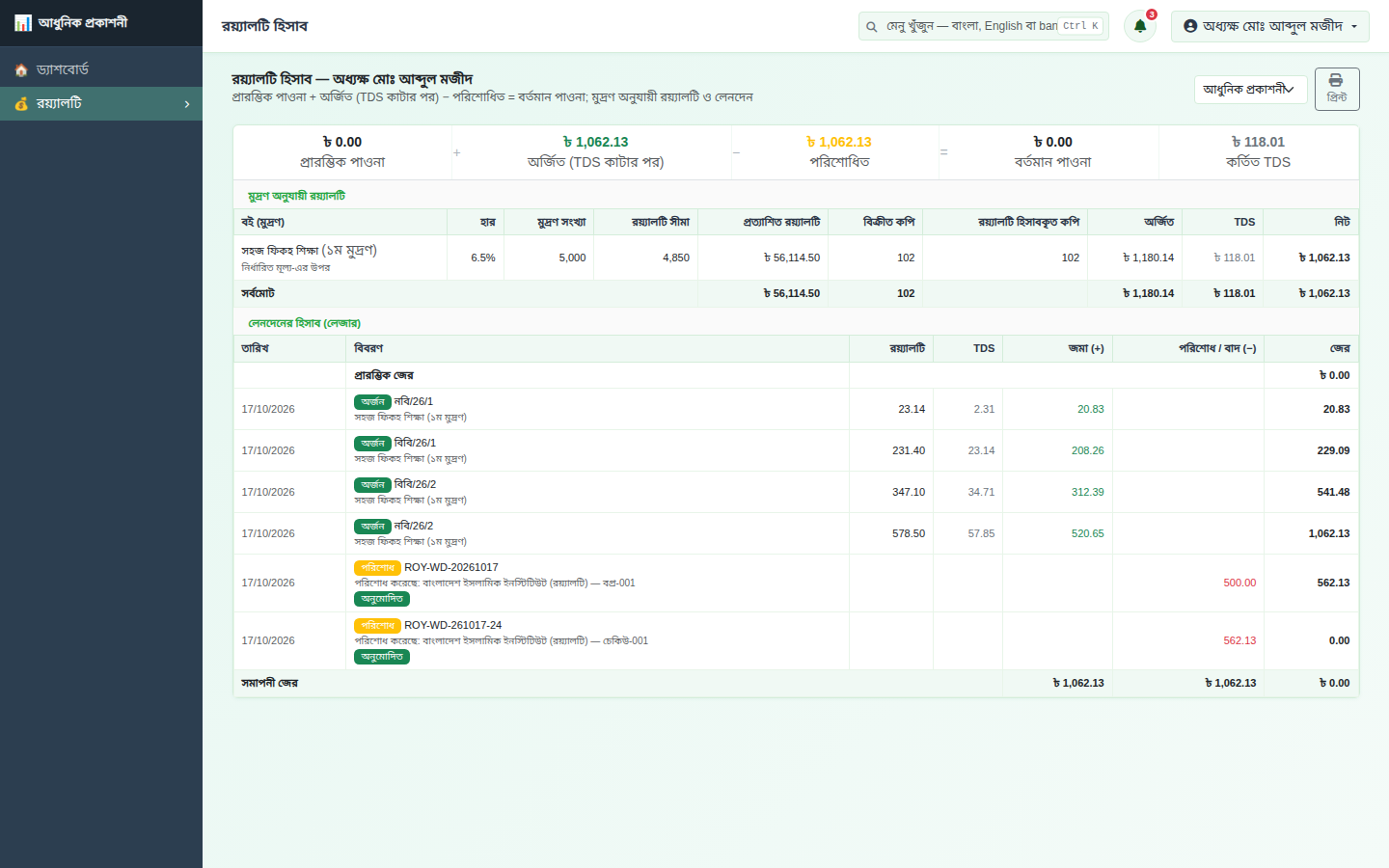Click the search magnifier icon
This screenshot has width=1389, height=868.
click(x=872, y=27)
